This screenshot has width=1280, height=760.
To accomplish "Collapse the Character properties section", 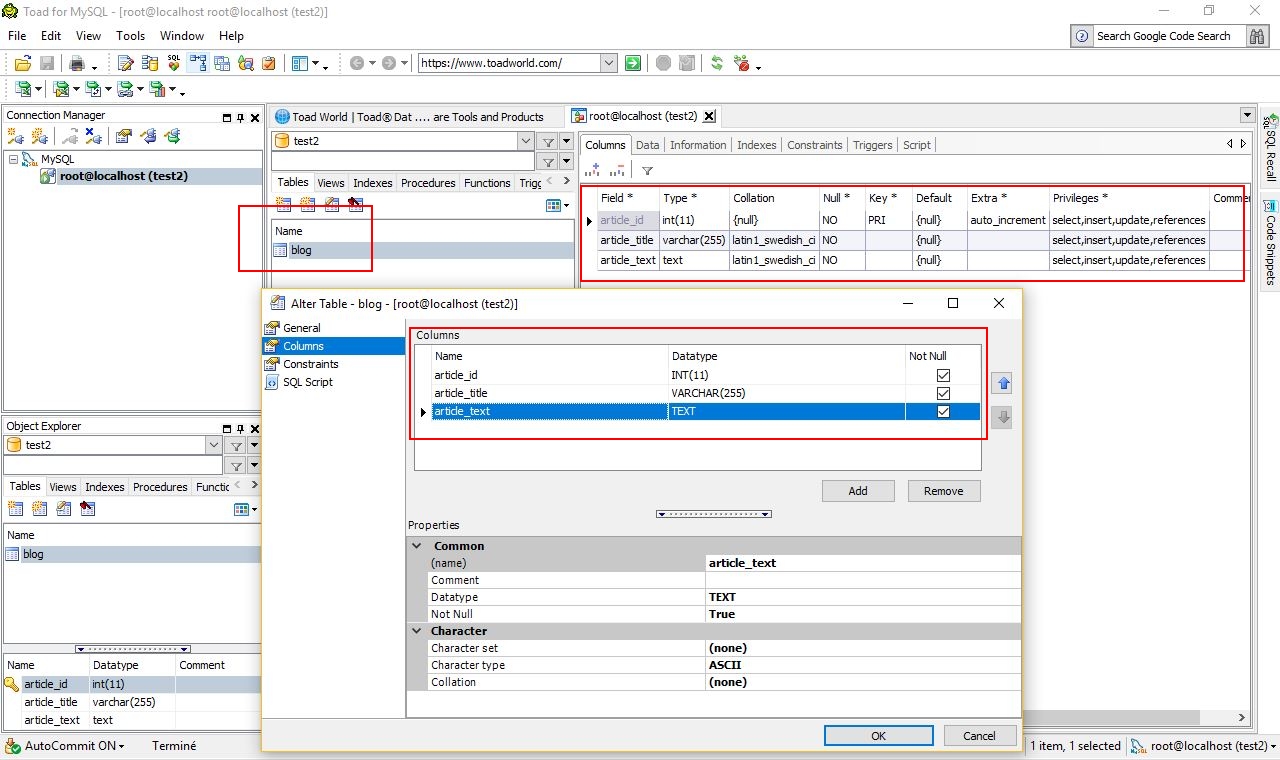I will (417, 631).
